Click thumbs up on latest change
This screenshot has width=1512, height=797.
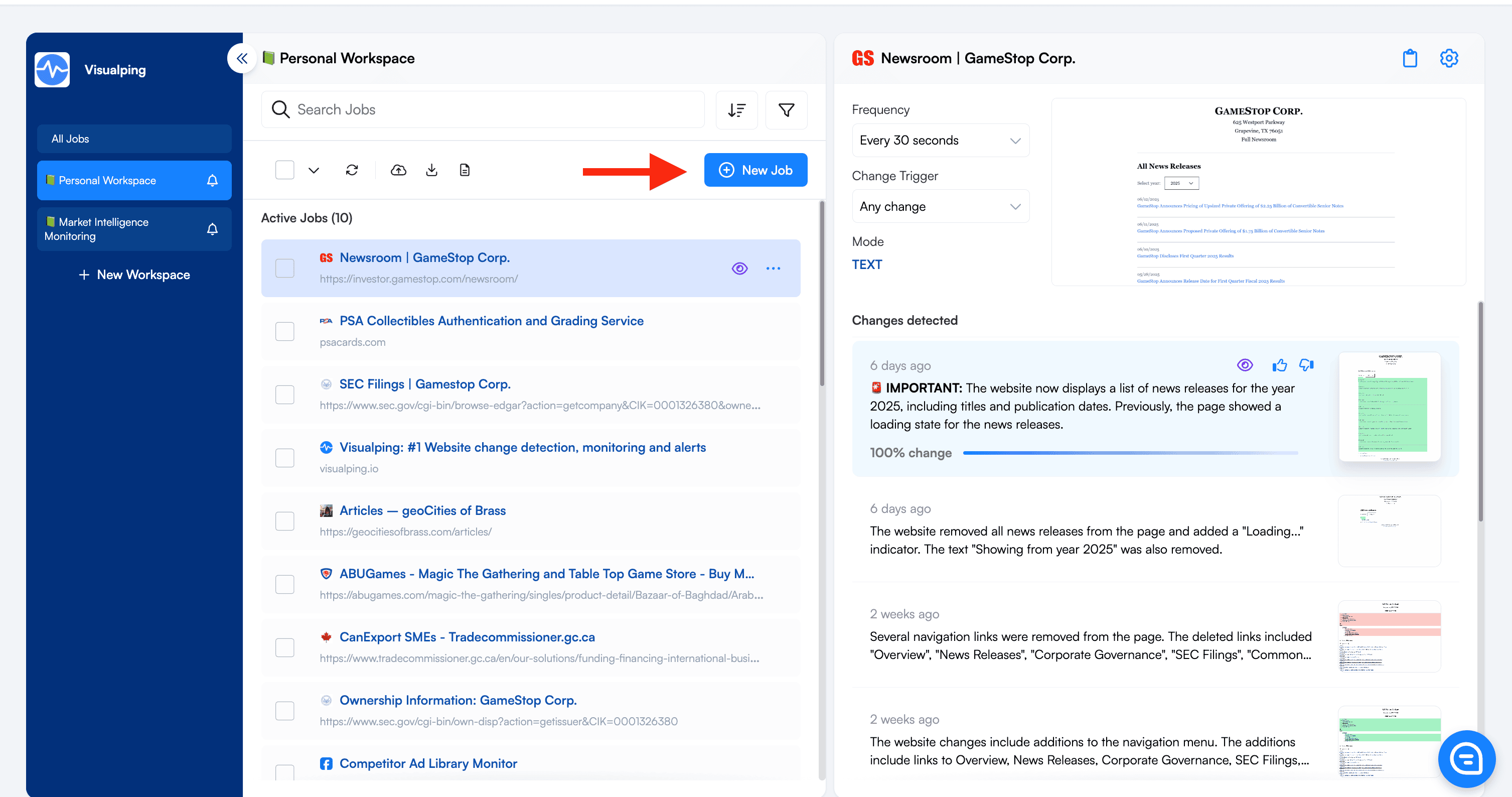click(1280, 365)
